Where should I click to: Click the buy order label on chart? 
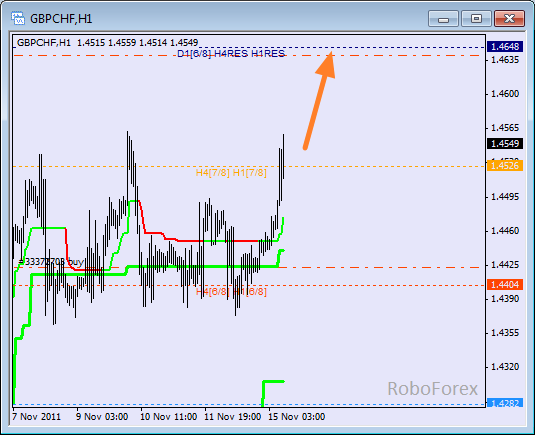point(51,262)
